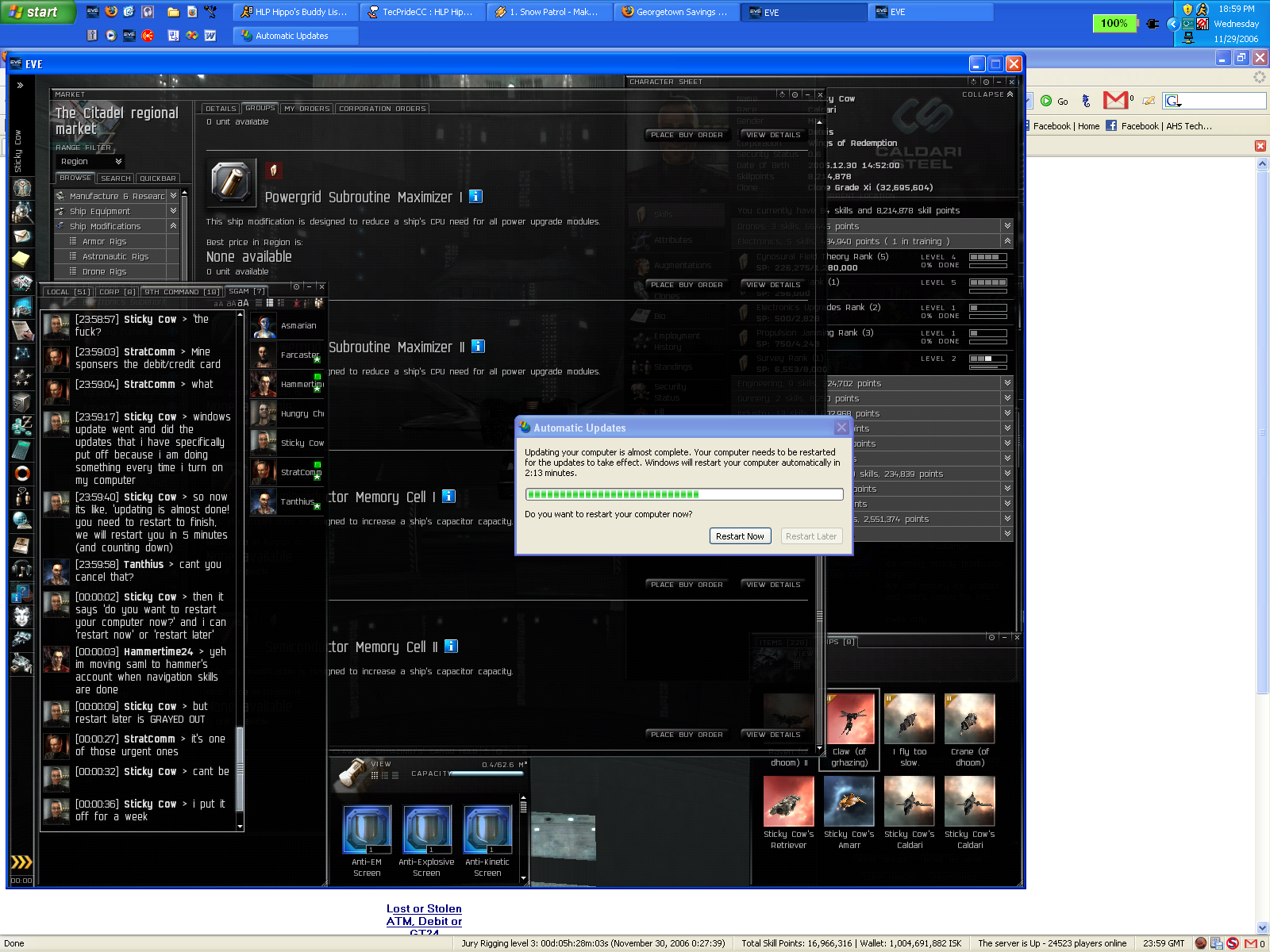Expand the Ship Equipment market group
The height and width of the screenshot is (952, 1270).
(173, 211)
